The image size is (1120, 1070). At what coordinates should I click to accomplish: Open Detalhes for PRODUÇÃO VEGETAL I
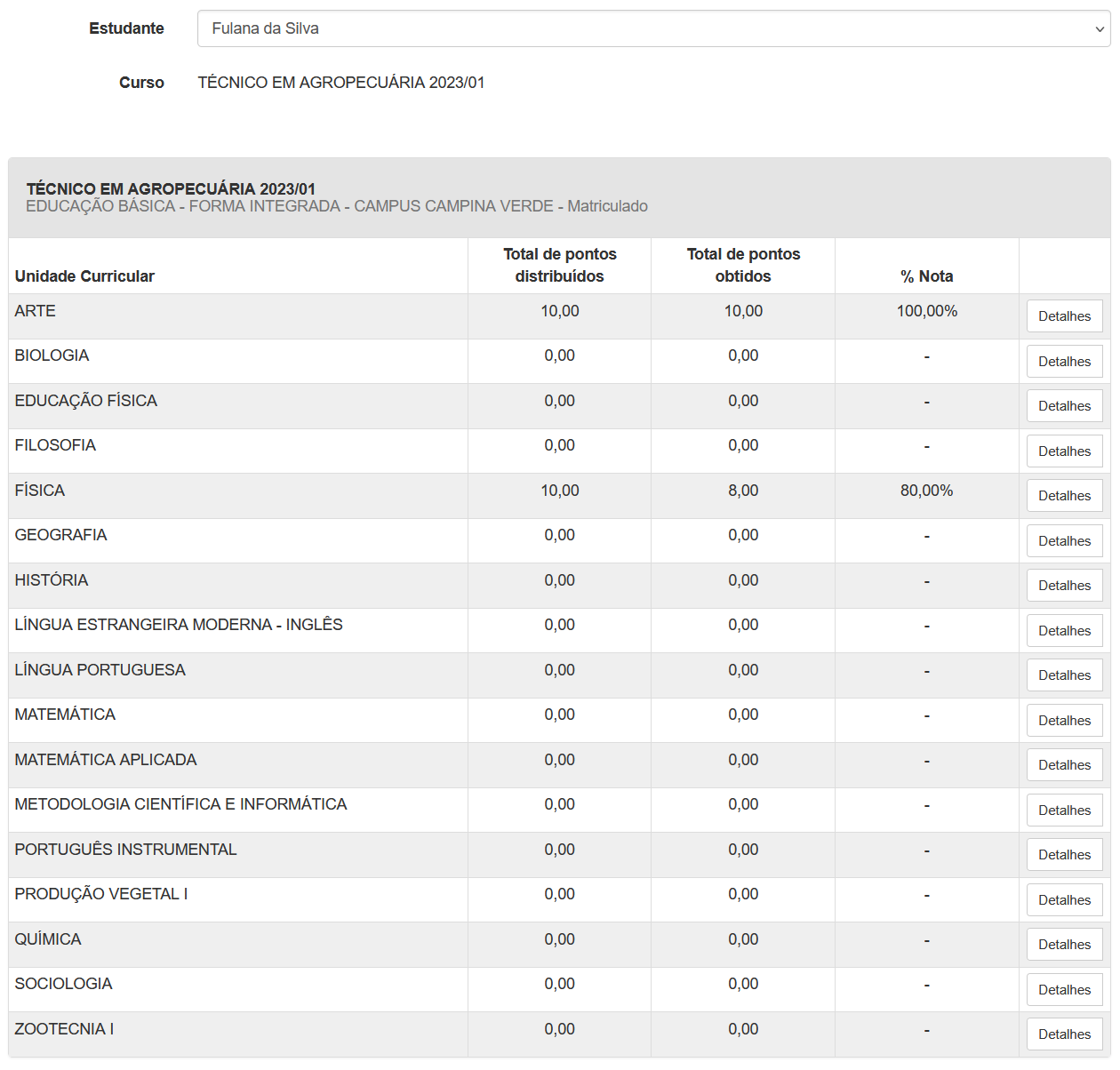pyautogui.click(x=1064, y=899)
